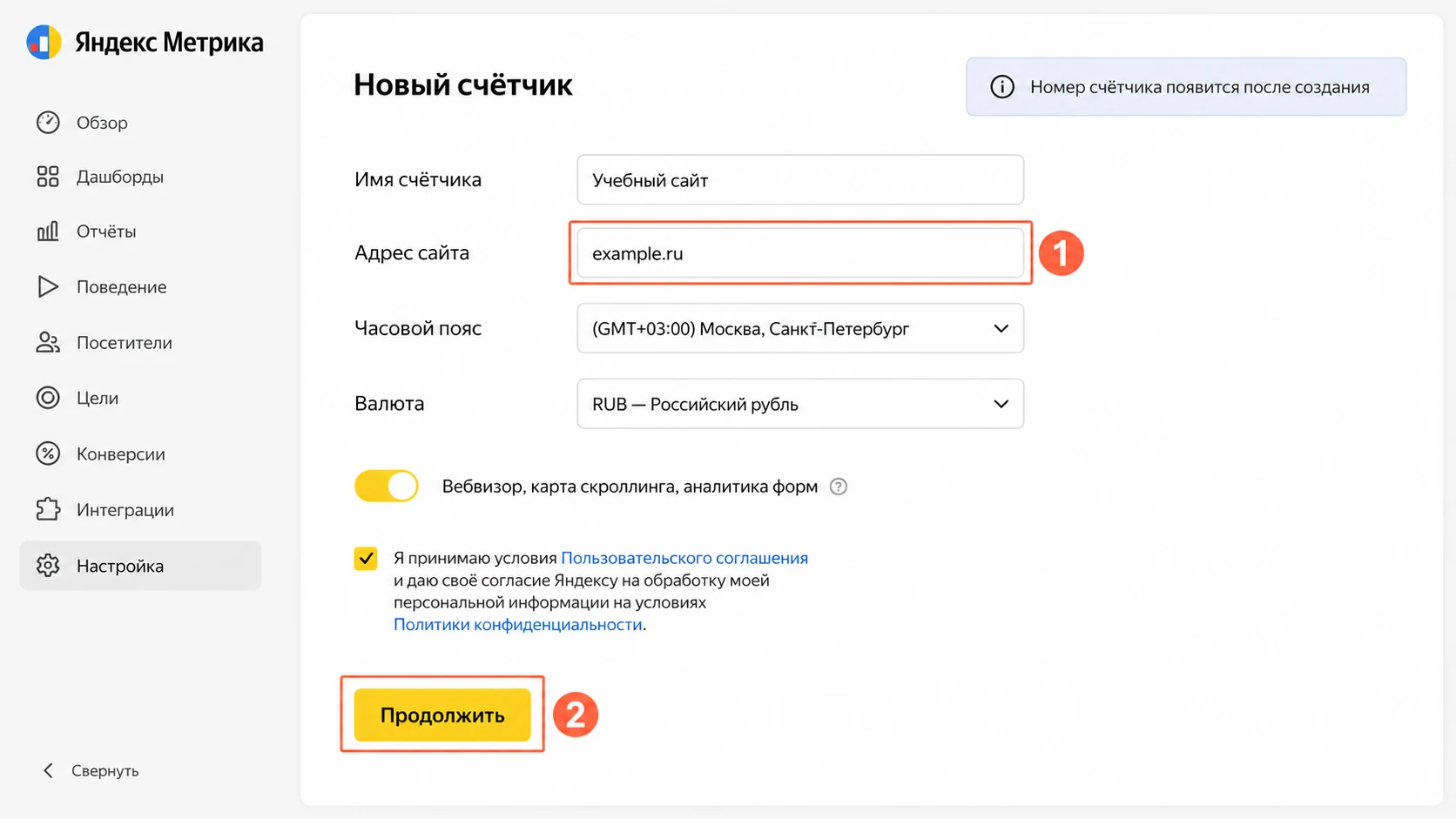This screenshot has height=819, width=1456.
Task: Focus the Адрес сайта input field
Action: [800, 253]
